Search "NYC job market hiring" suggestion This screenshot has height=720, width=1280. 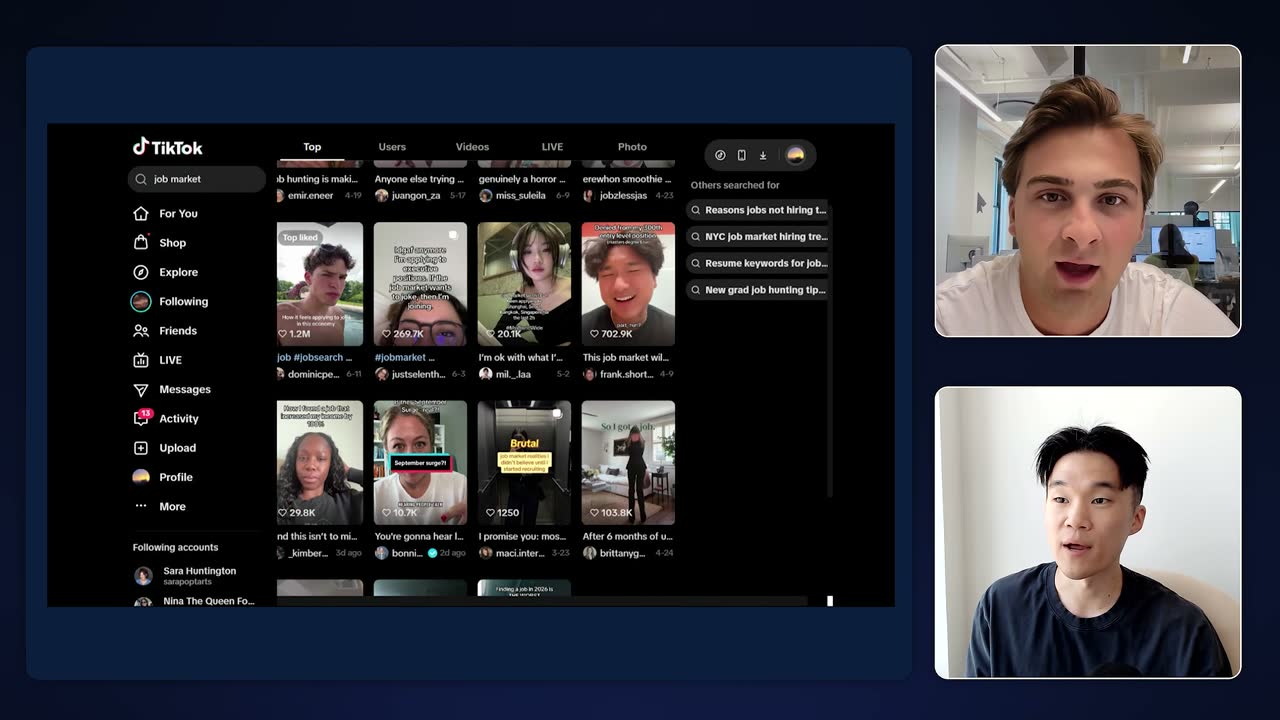click(759, 237)
